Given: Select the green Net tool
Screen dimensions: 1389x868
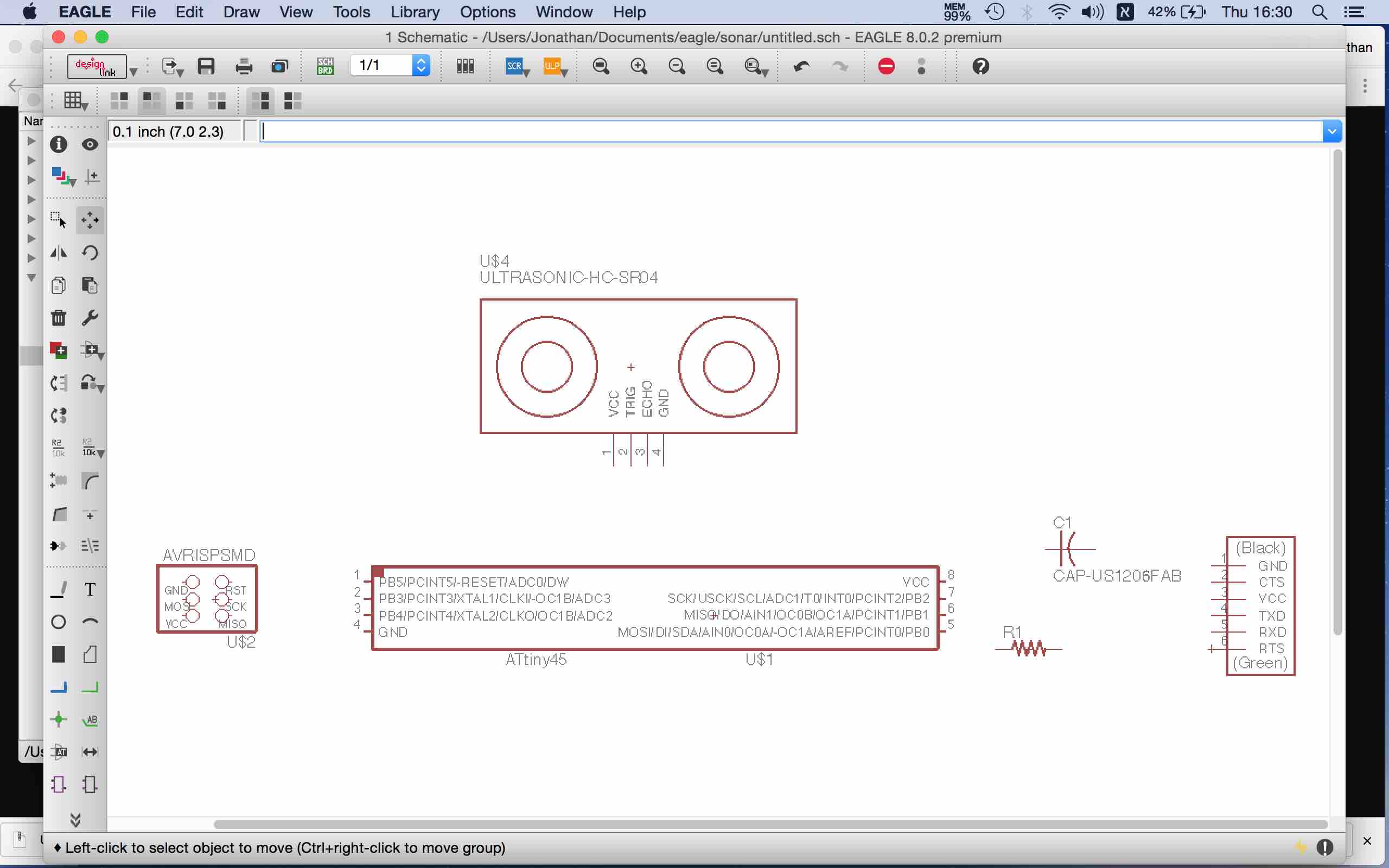Looking at the screenshot, I should click(x=90, y=687).
